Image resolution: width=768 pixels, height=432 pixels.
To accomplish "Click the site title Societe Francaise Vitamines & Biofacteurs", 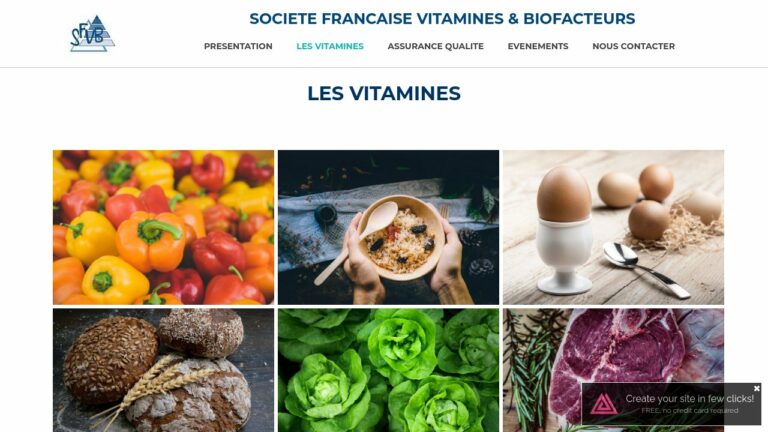I will click(x=442, y=19).
